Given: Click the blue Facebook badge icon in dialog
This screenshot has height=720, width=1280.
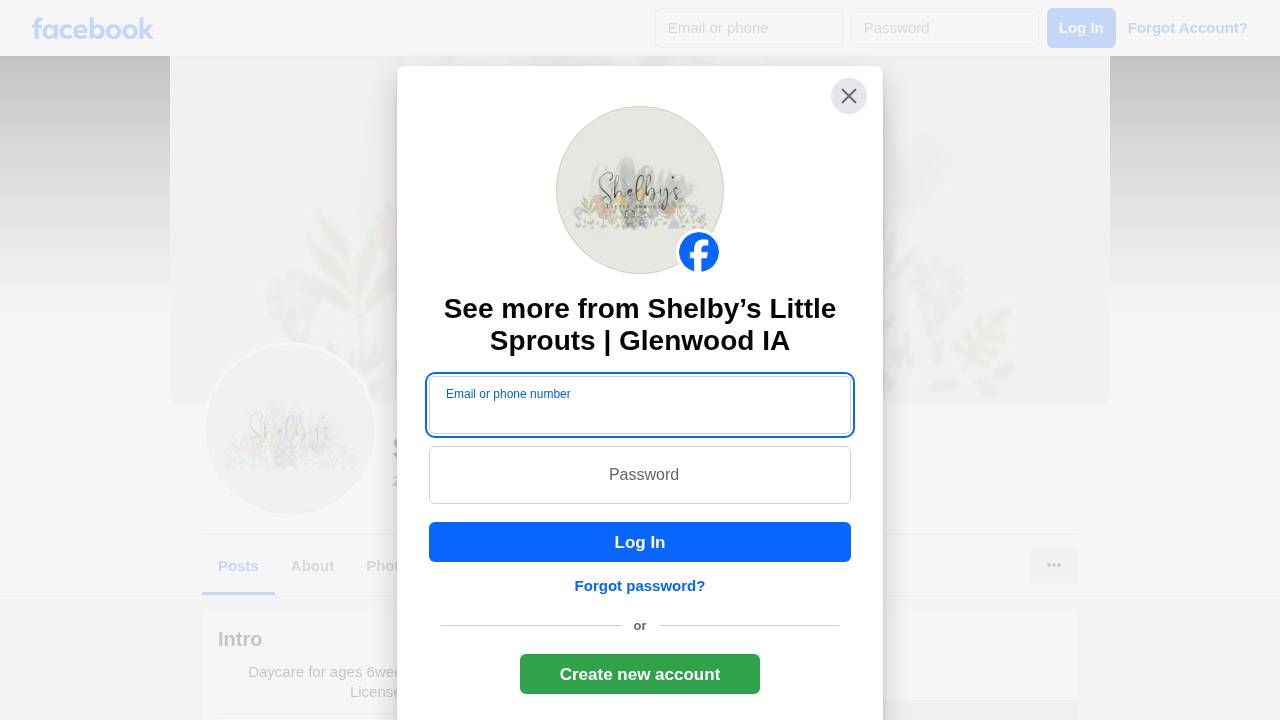Looking at the screenshot, I should (699, 252).
